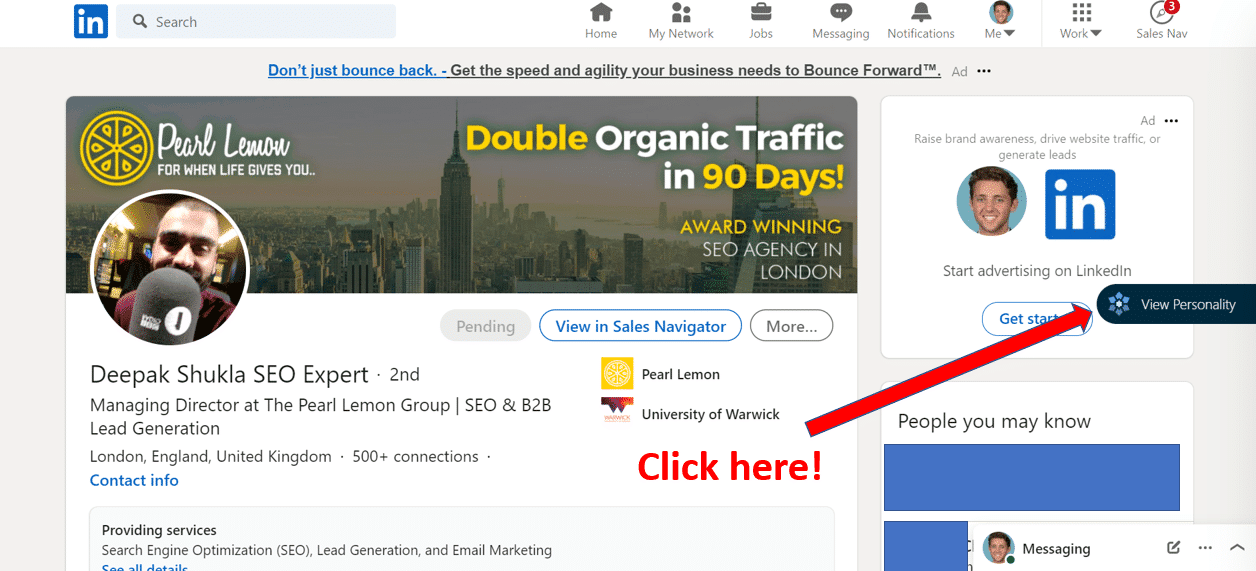This screenshot has width=1256, height=571.
Task: Click Deepak Shukla's profile photo
Action: tap(170, 267)
